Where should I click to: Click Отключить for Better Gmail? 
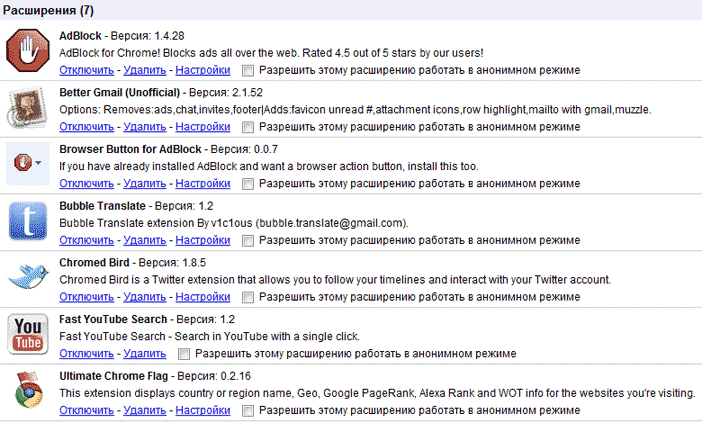(x=86, y=127)
